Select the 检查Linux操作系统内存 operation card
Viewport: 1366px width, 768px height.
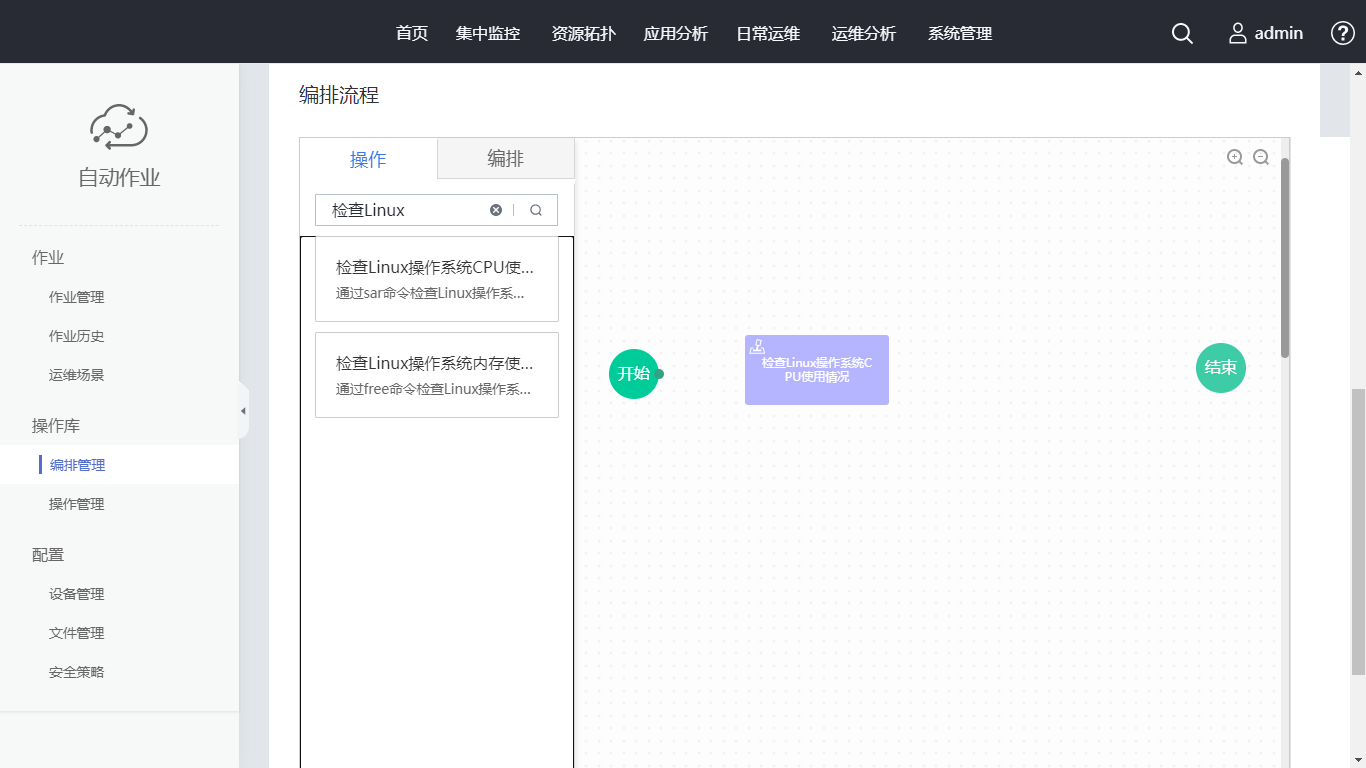click(x=436, y=375)
